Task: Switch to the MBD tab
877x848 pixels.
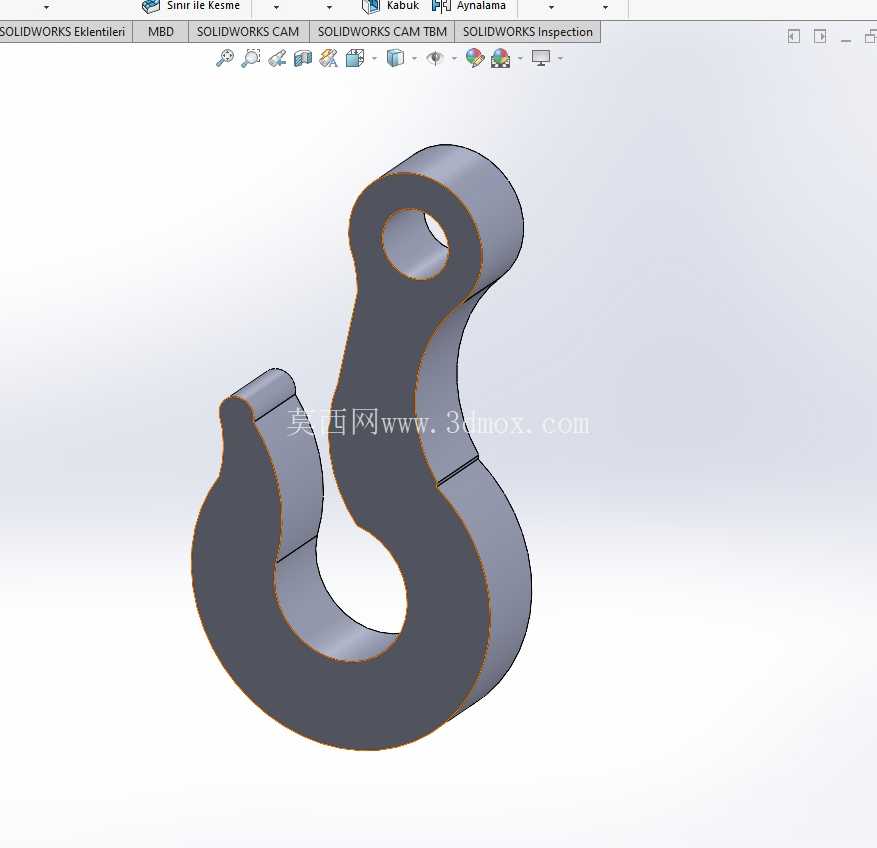Action: pos(161,32)
